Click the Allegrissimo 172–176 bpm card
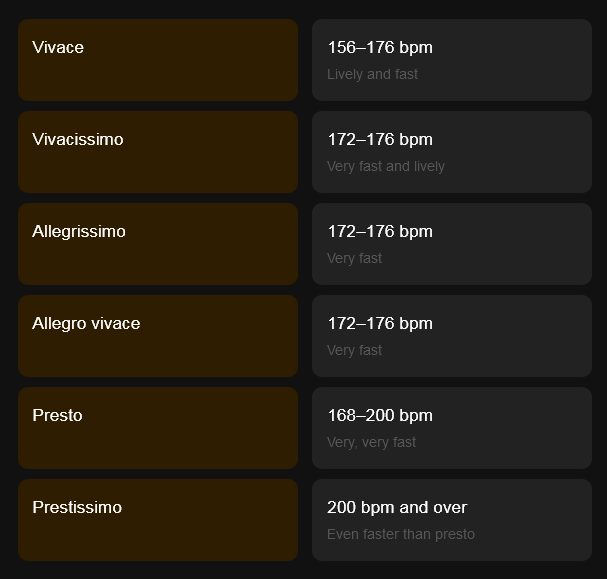This screenshot has width=607, height=579. (x=452, y=244)
